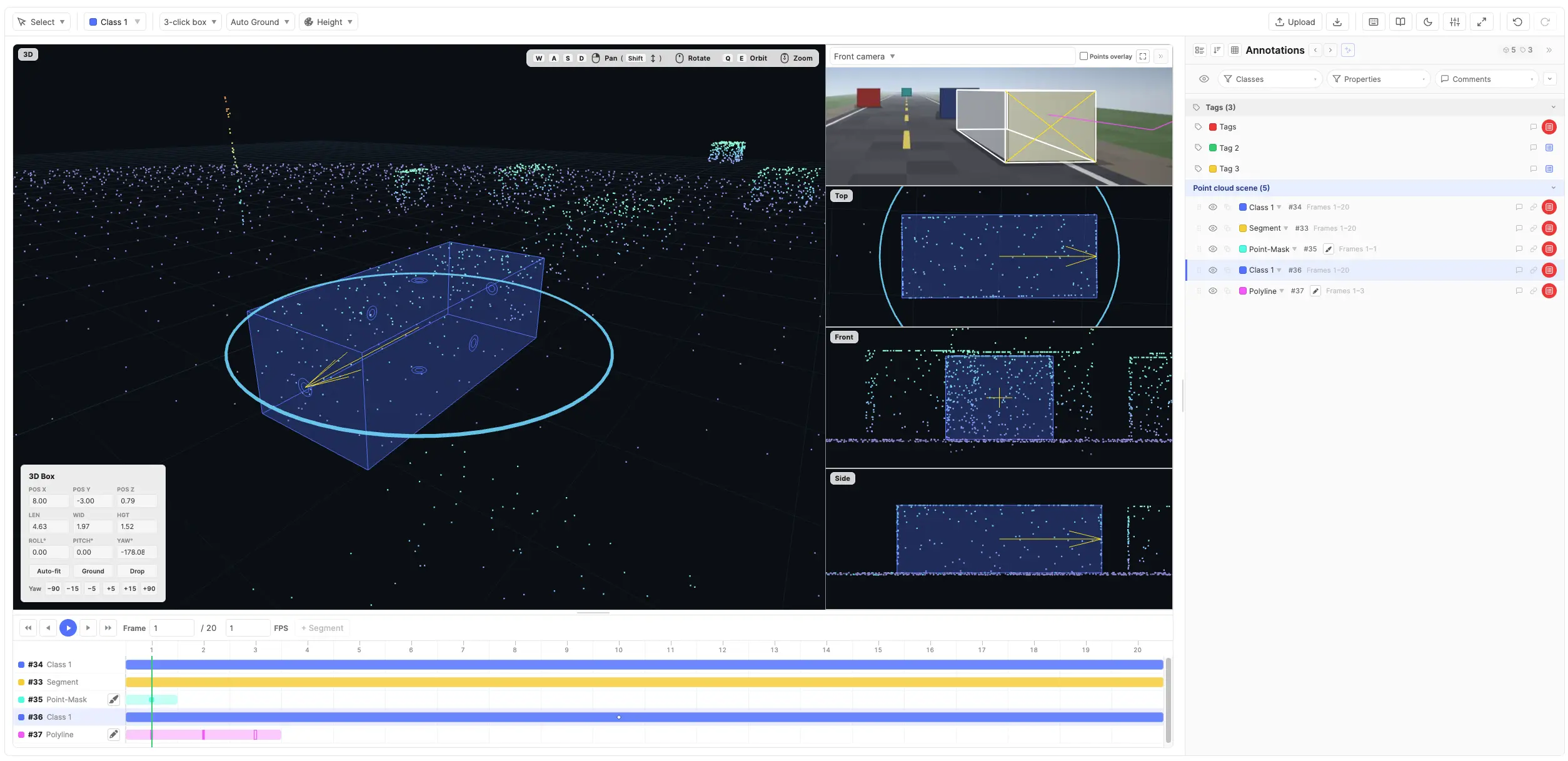Click the keyframe marker on track #36
This screenshot has height=761, width=1568.
tap(619, 717)
